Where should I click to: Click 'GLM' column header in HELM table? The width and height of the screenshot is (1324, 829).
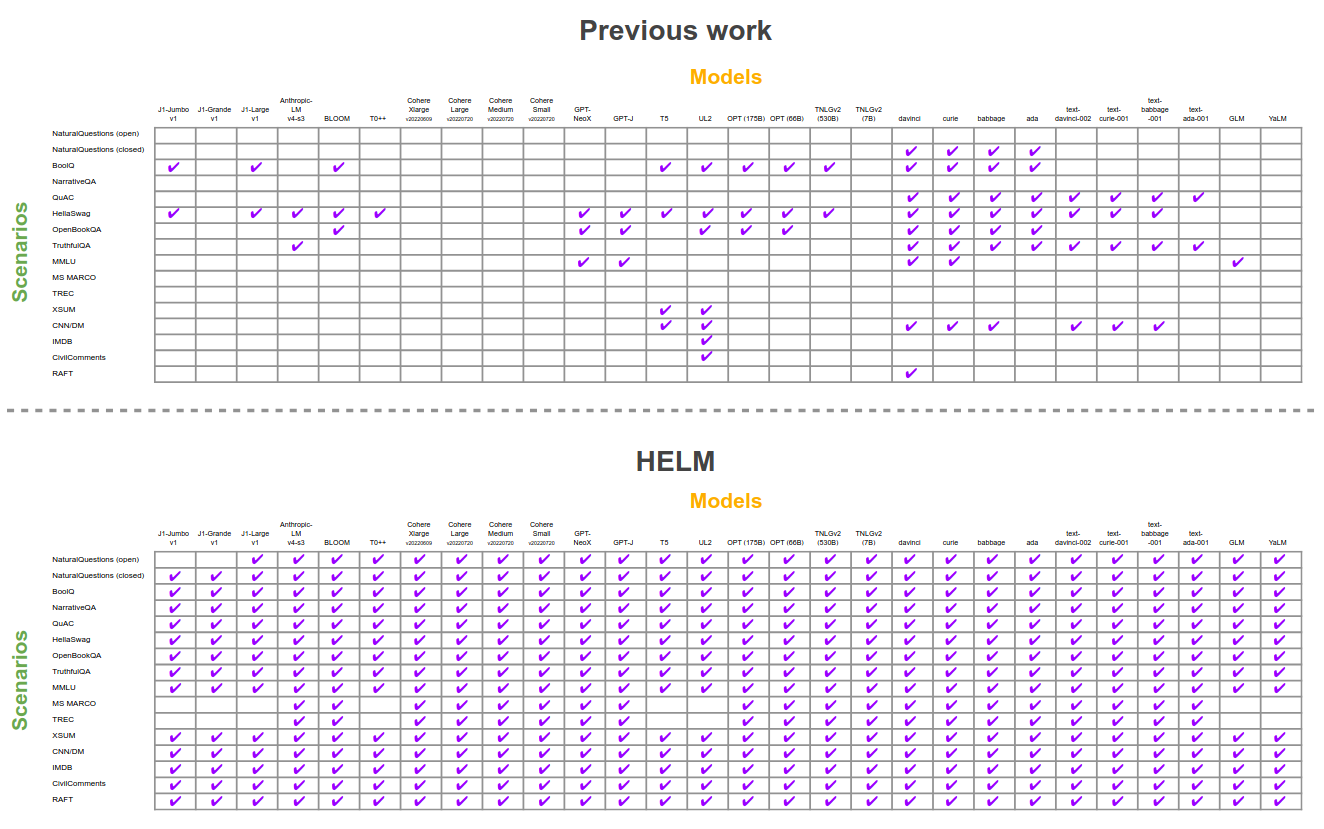pyautogui.click(x=1237, y=543)
